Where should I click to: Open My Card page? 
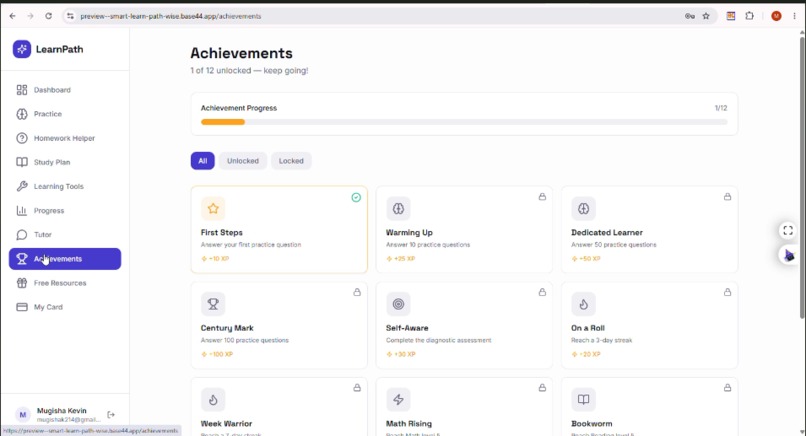click(65, 307)
